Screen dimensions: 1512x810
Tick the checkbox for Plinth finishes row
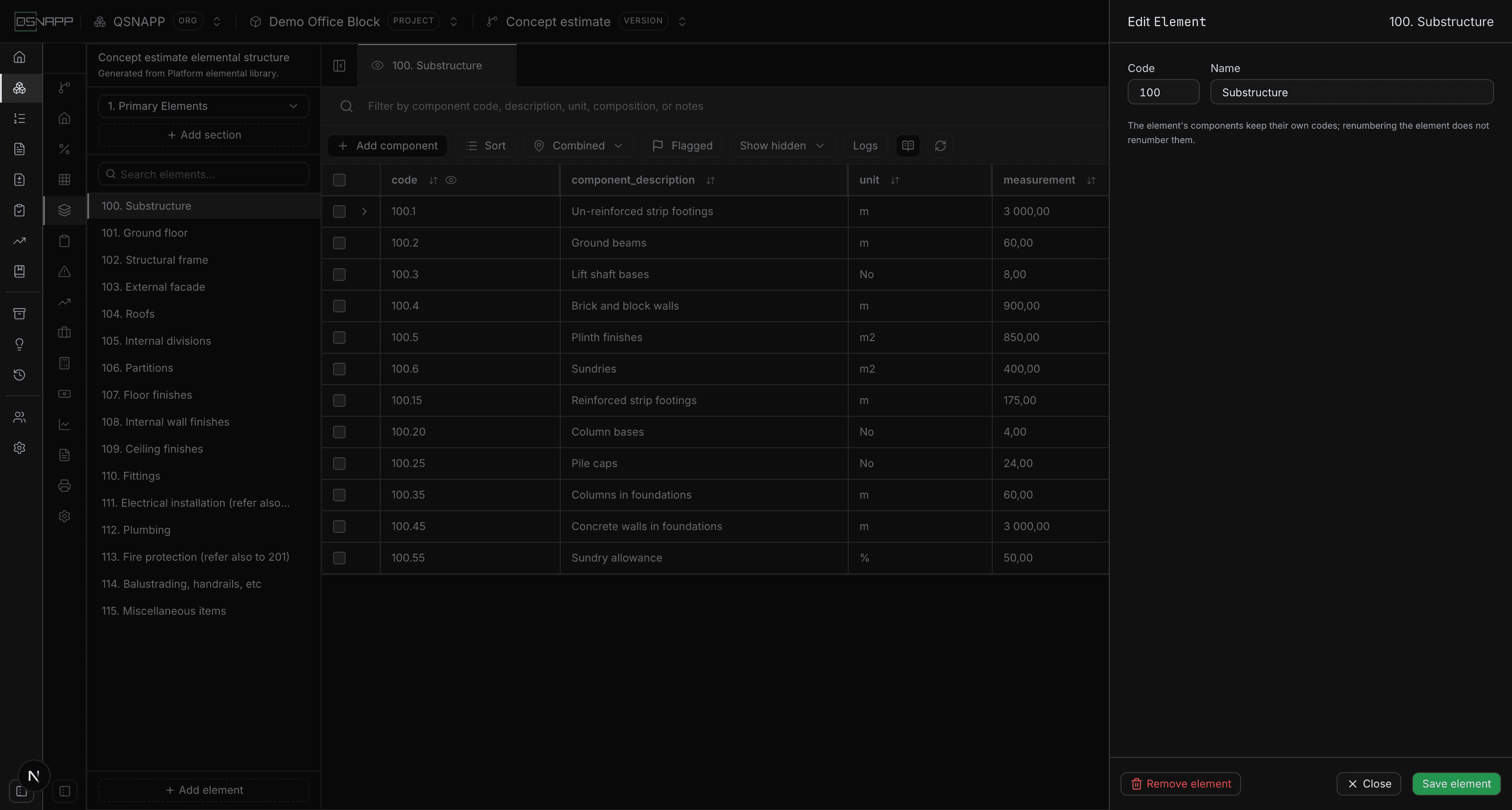click(x=339, y=337)
